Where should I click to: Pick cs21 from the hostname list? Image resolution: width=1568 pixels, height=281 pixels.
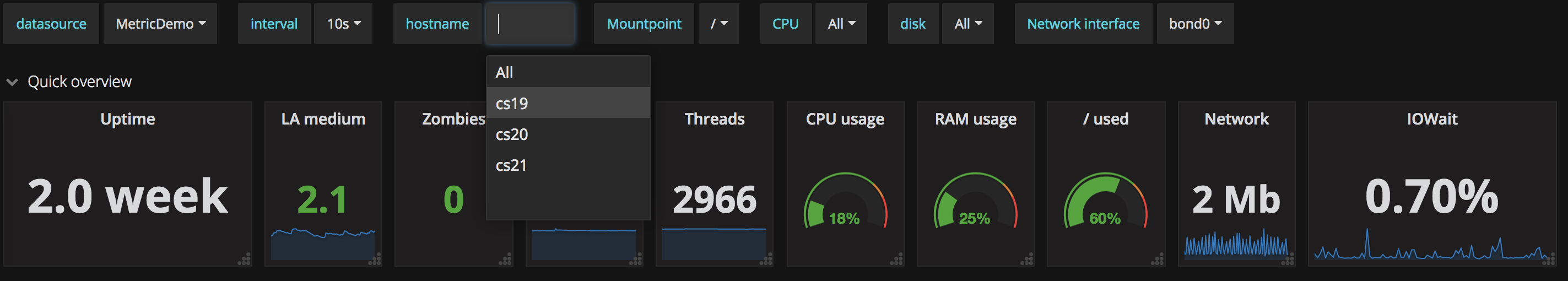coord(511,165)
